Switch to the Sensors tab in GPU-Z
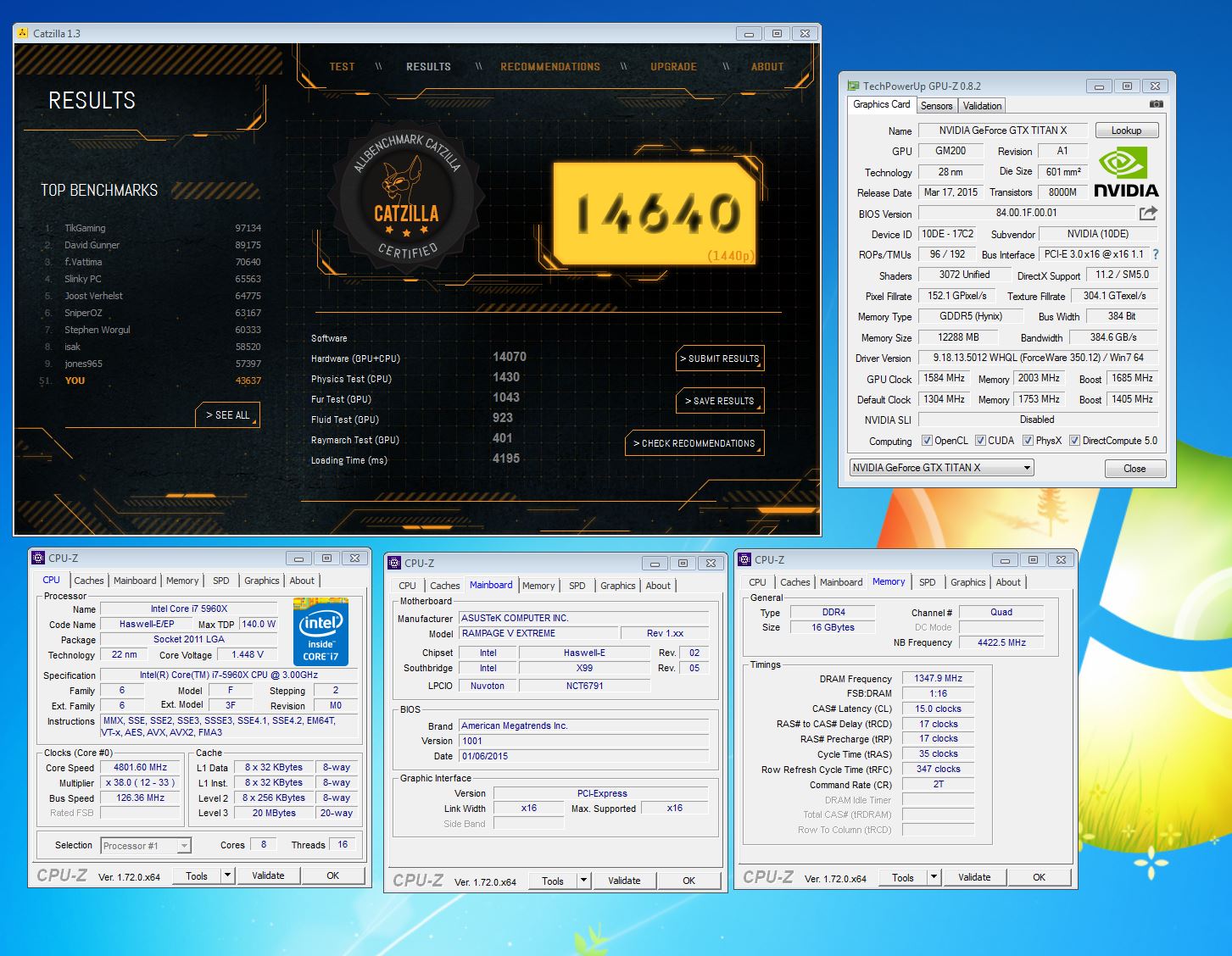This screenshot has height=956, width=1232. 937,106
